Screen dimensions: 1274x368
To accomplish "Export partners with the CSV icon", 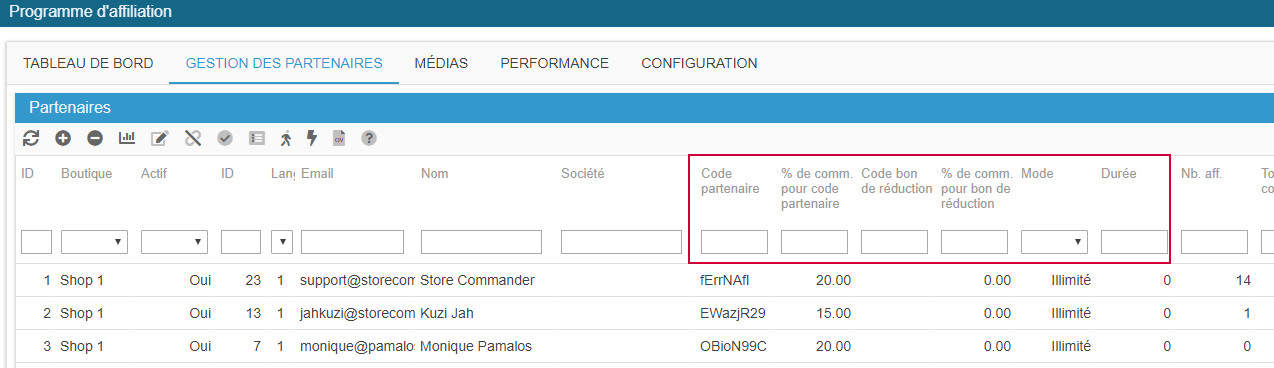I will pyautogui.click(x=339, y=138).
